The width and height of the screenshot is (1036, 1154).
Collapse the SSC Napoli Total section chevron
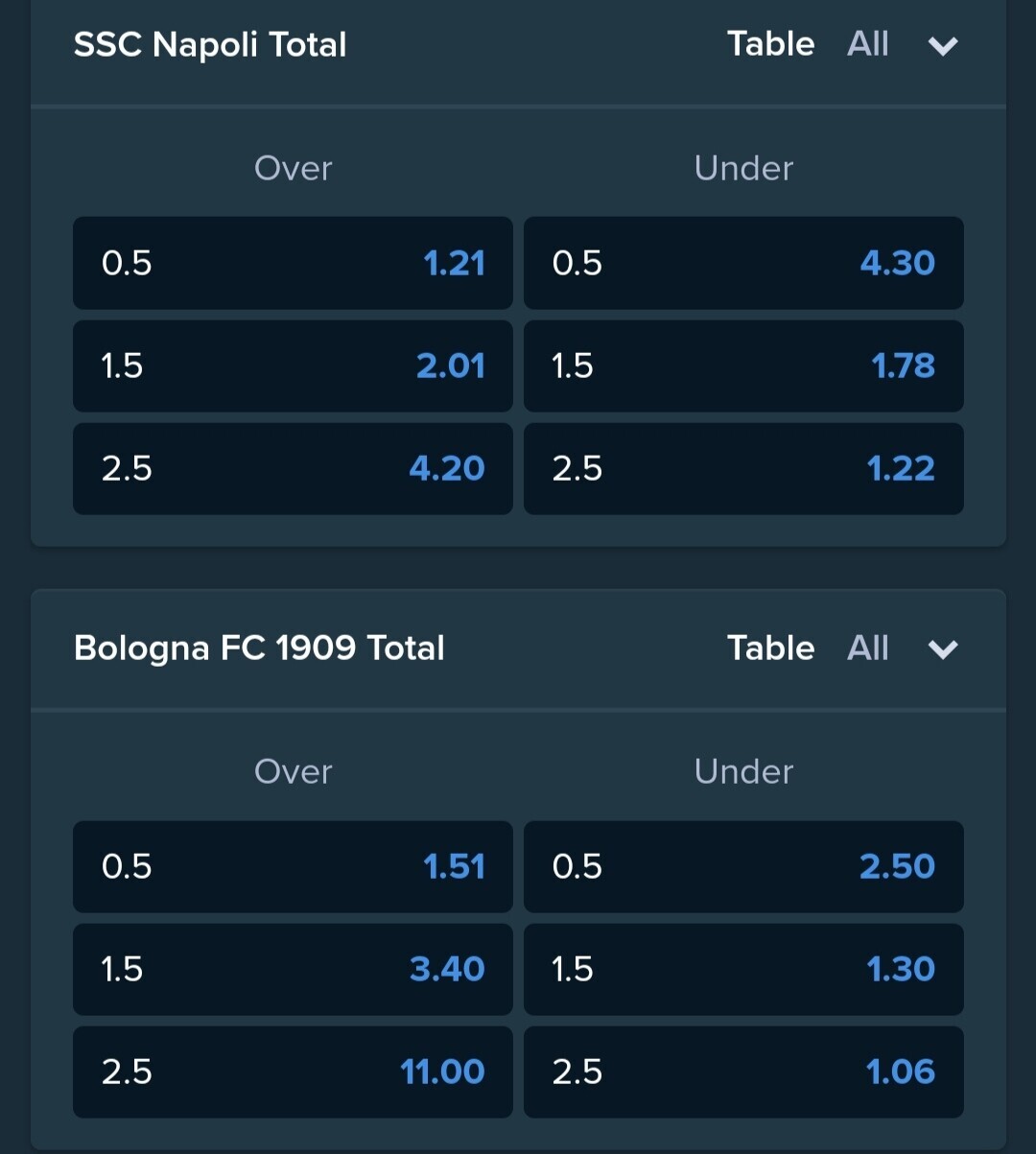coord(943,45)
